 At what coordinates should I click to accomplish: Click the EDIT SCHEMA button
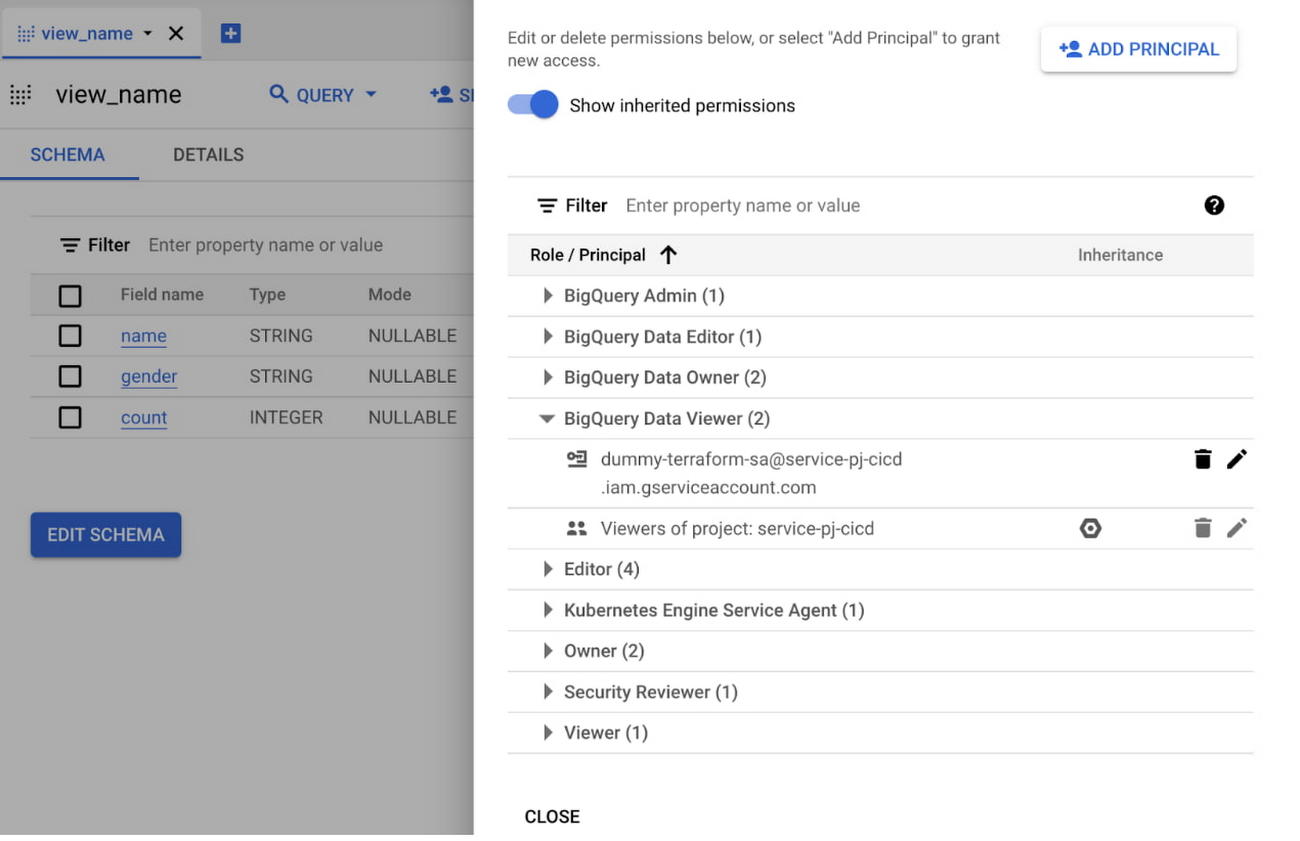[x=106, y=535]
